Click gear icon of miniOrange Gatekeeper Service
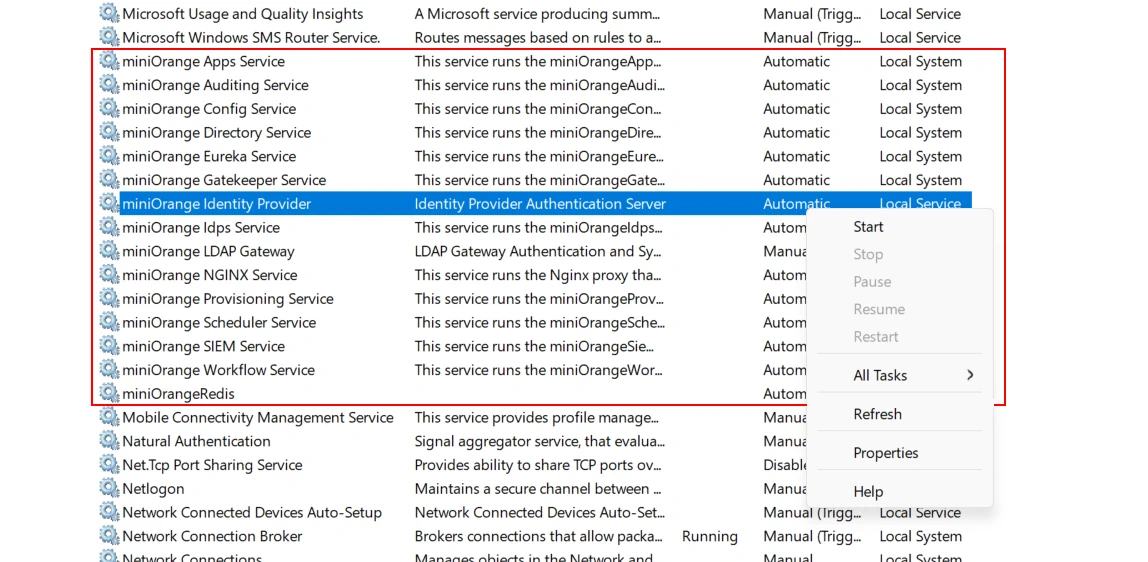 point(109,179)
